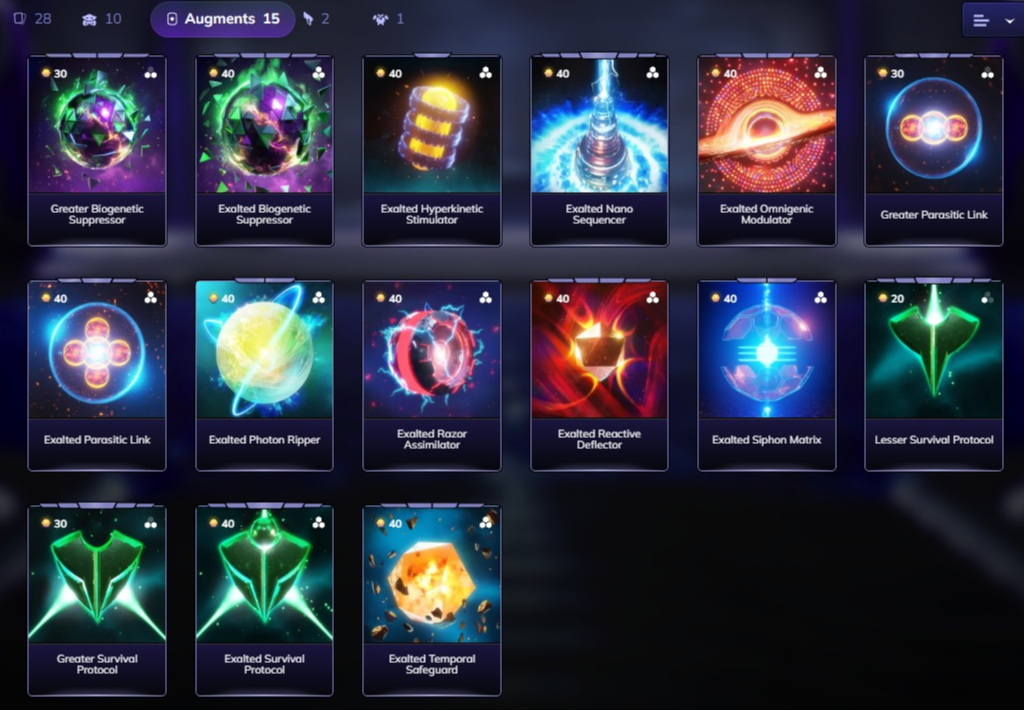Click the Exalted Omnigenic Modulator label
The image size is (1025, 711).
point(766,214)
